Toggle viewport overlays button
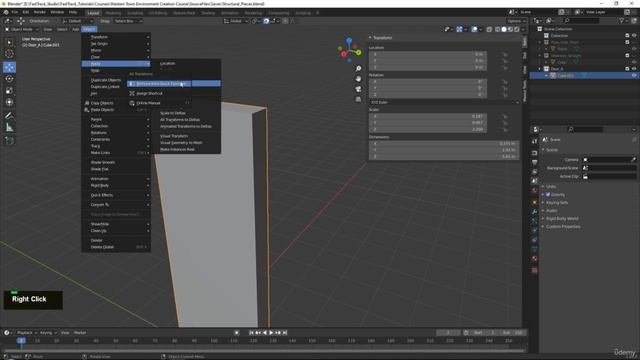Viewport: 640px width, 360px height. tap(474, 29)
